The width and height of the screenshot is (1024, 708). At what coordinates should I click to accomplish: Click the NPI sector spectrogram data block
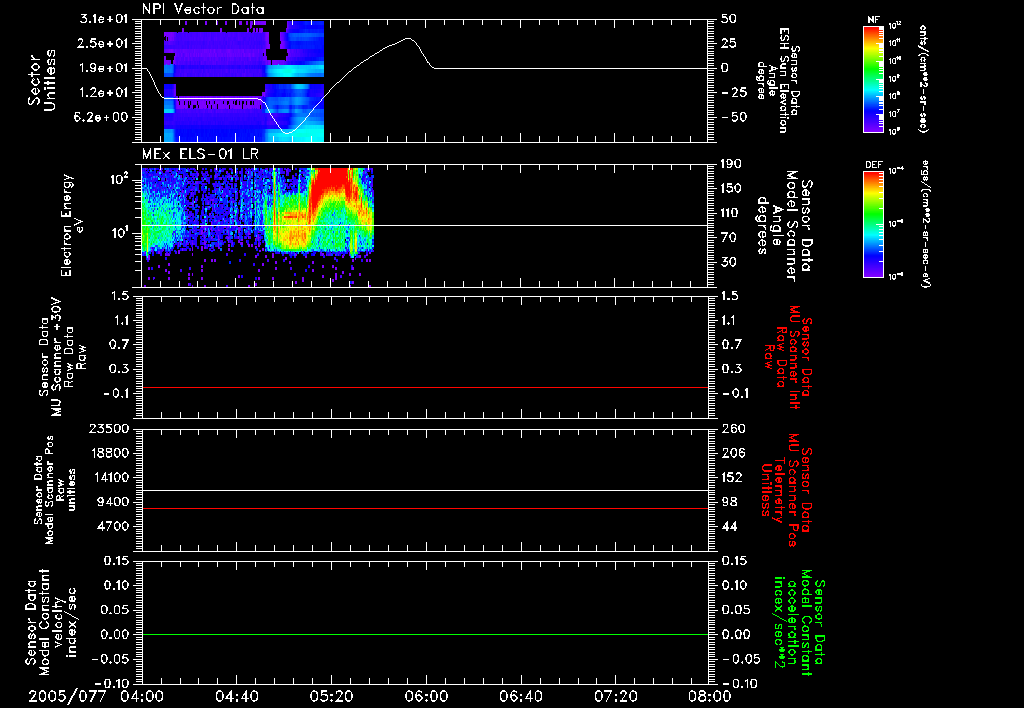point(244,81)
